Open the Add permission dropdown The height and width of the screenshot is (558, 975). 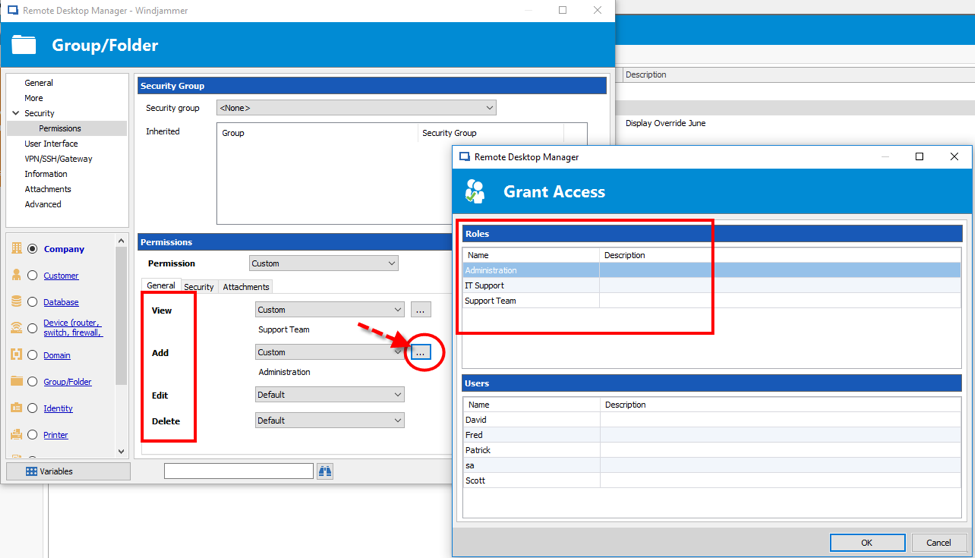(x=330, y=352)
